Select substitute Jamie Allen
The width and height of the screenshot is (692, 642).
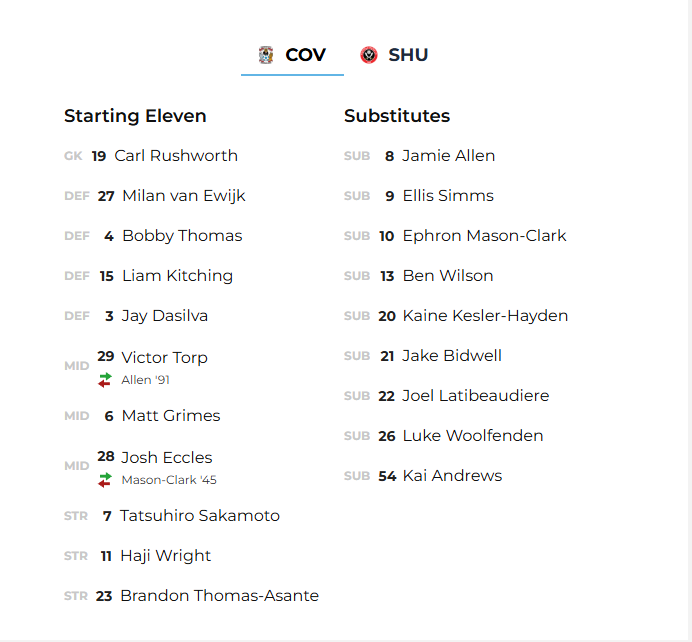[x=448, y=156]
